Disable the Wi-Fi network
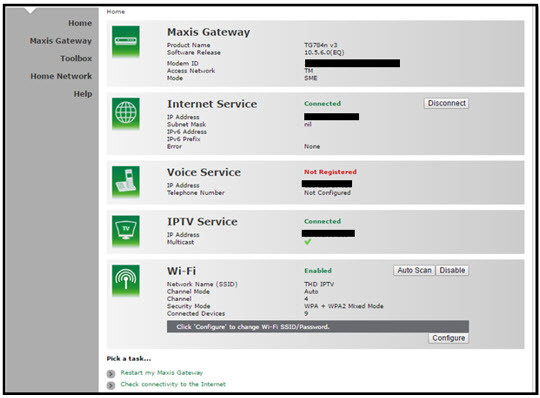Image resolution: width=540 pixels, height=398 pixels. pyautogui.click(x=452, y=270)
